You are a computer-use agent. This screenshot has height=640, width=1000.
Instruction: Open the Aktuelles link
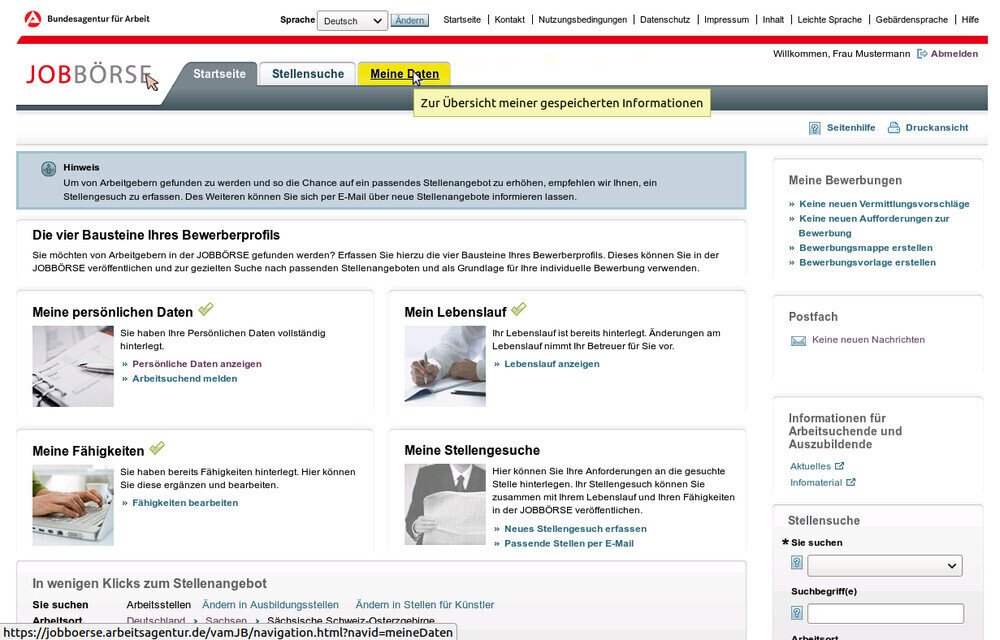[x=810, y=466]
